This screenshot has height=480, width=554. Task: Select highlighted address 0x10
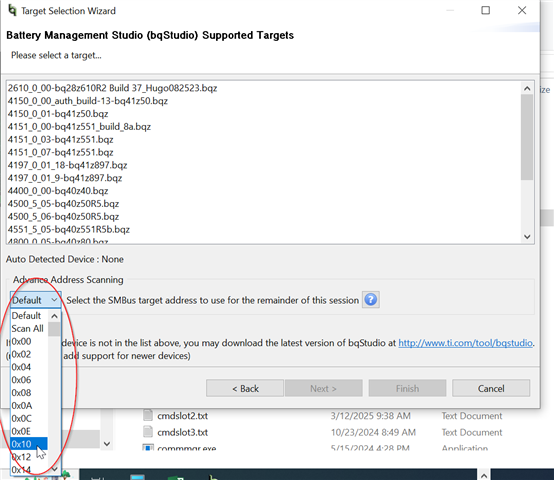[29, 444]
